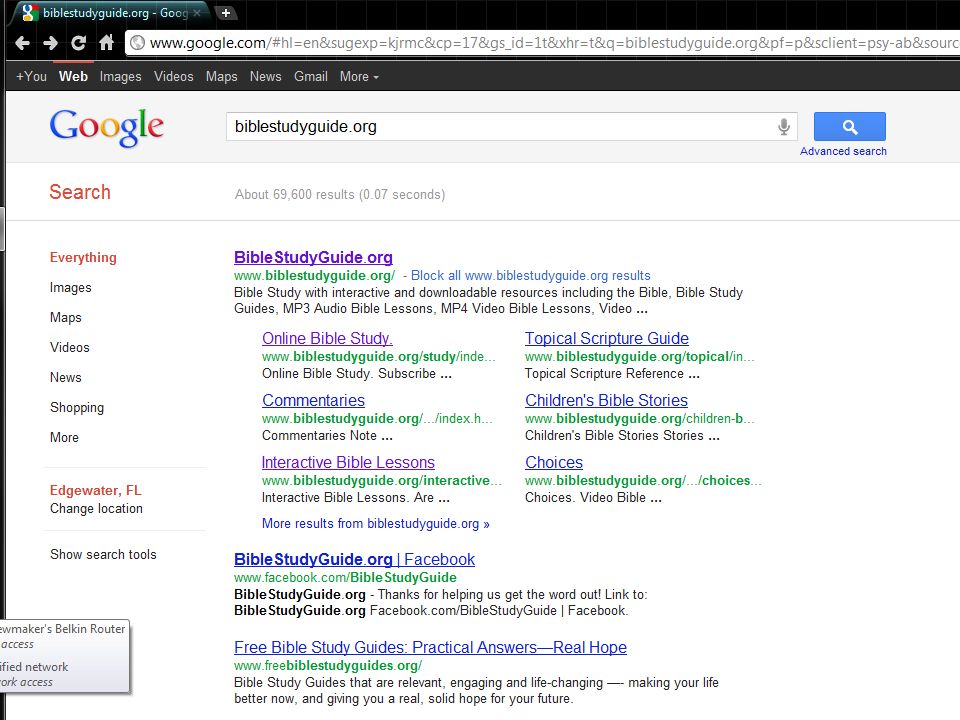The image size is (960, 720).
Task: Go to the browser home icon
Action: point(107,43)
